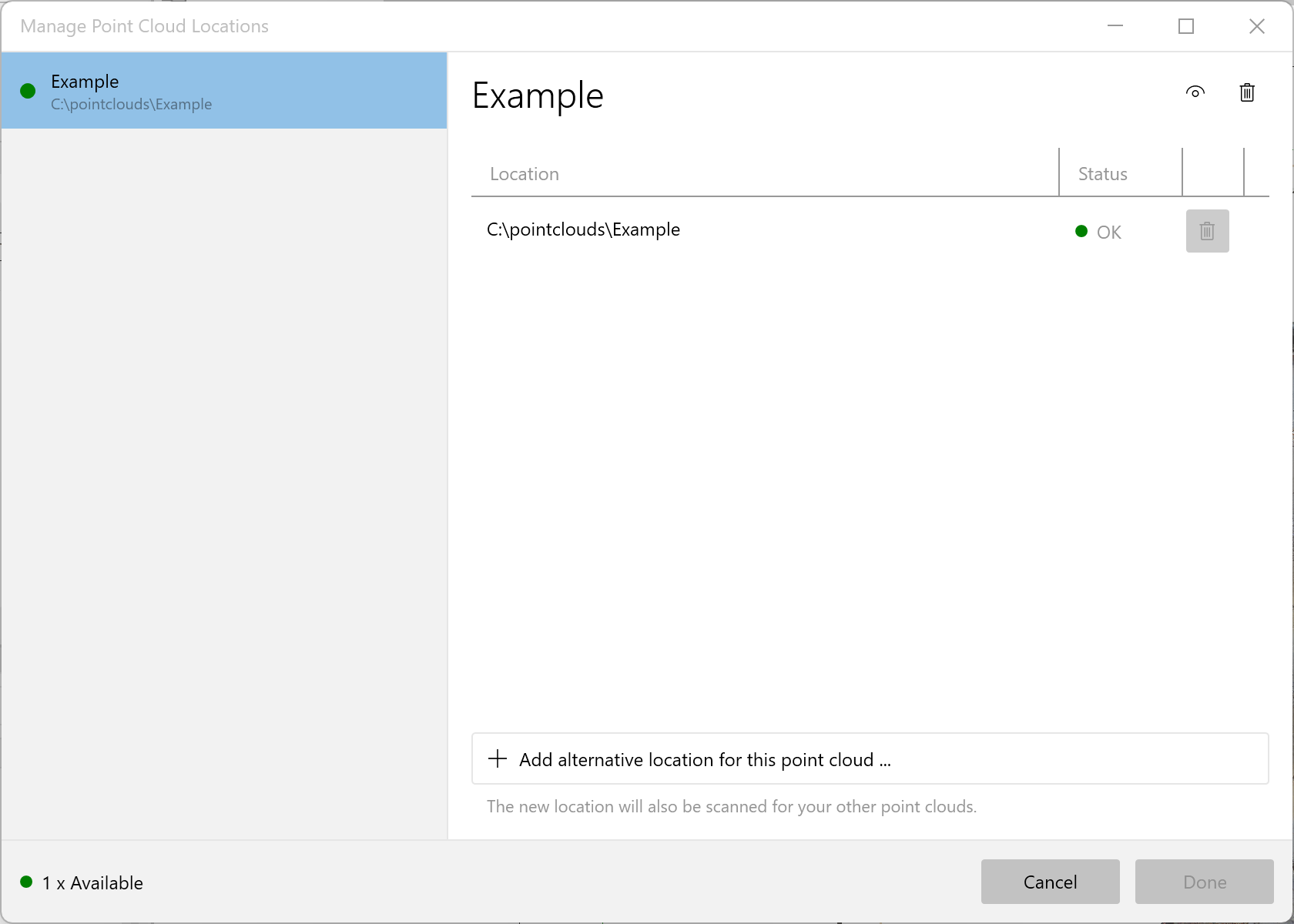
Task: Minimize the Manage Point Cloud Locations dialog
Action: click(x=1115, y=26)
